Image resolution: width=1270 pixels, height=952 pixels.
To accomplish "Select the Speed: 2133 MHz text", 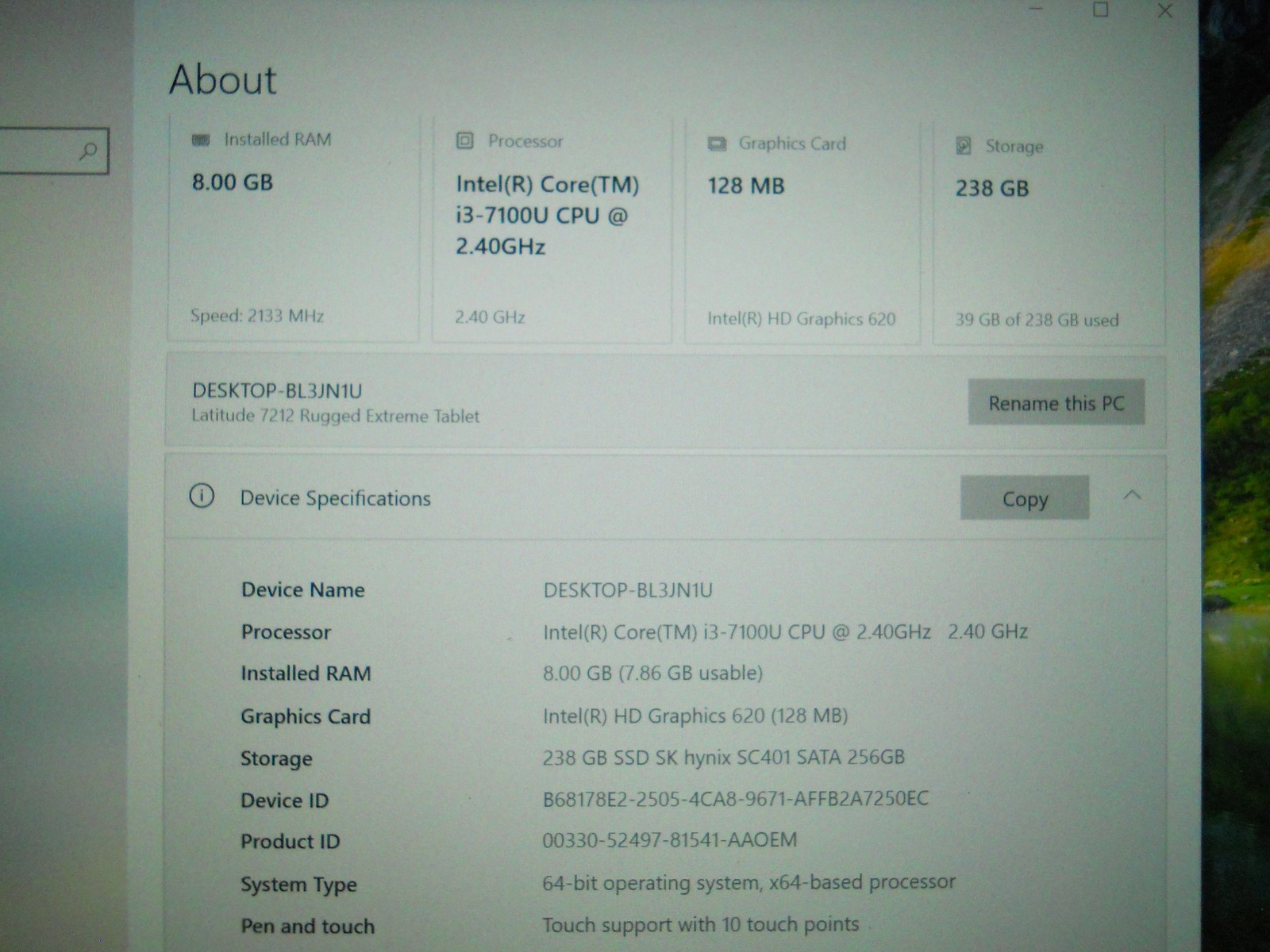I will point(257,316).
